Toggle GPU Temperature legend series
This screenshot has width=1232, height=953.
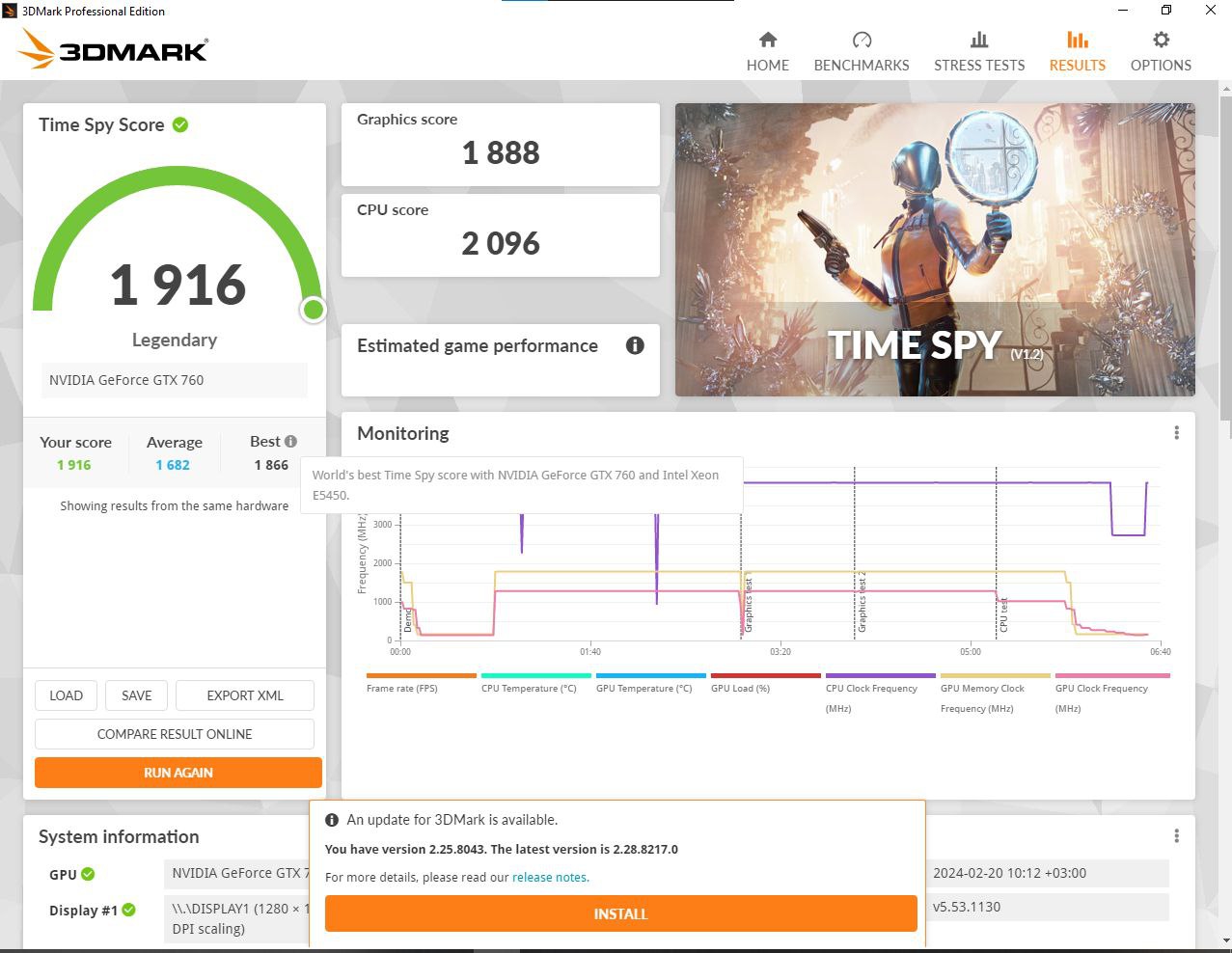650,683
